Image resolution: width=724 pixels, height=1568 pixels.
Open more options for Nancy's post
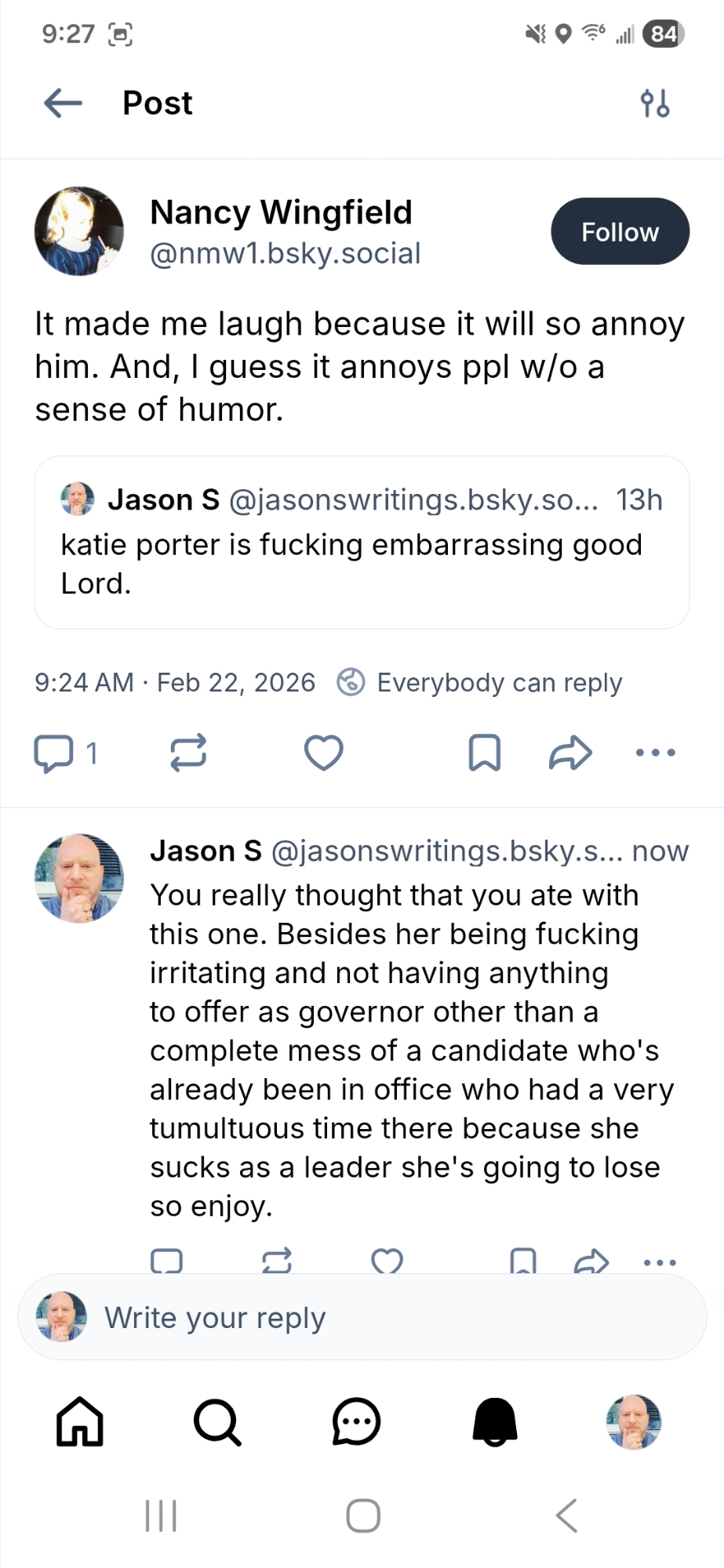pos(655,753)
